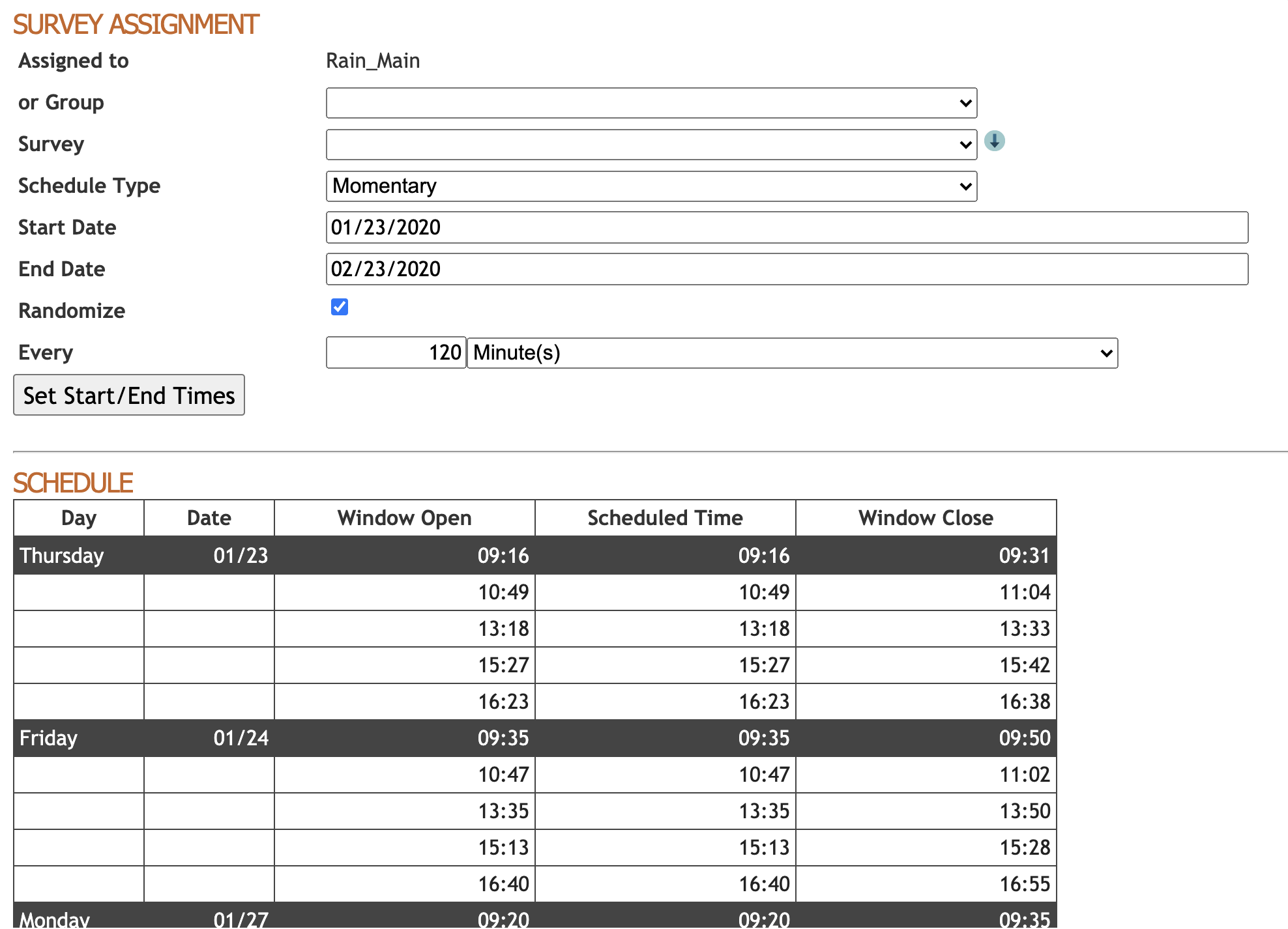Open the or Group dropdown

pyautogui.click(x=651, y=103)
